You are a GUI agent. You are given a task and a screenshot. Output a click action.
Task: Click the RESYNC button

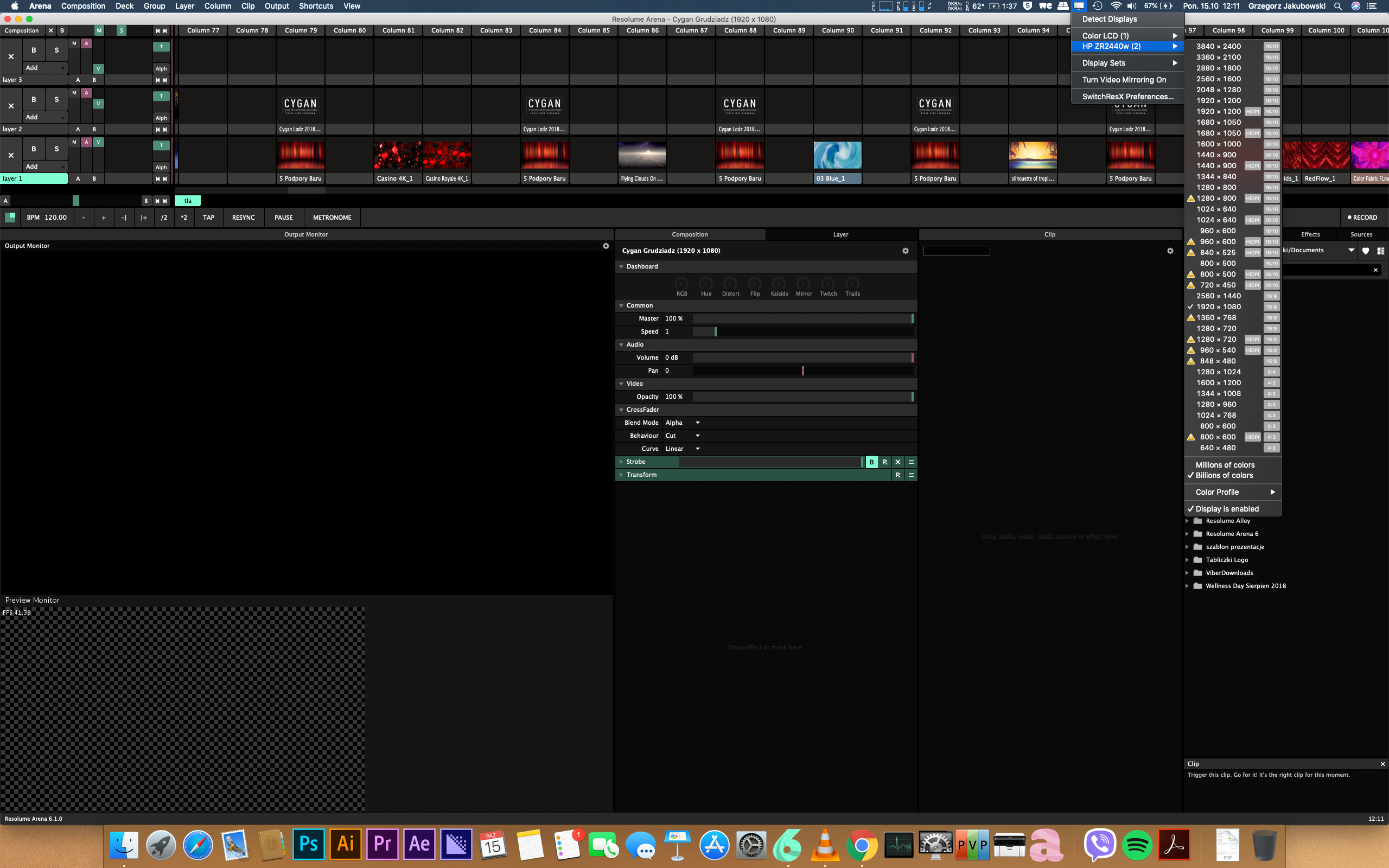click(x=243, y=218)
